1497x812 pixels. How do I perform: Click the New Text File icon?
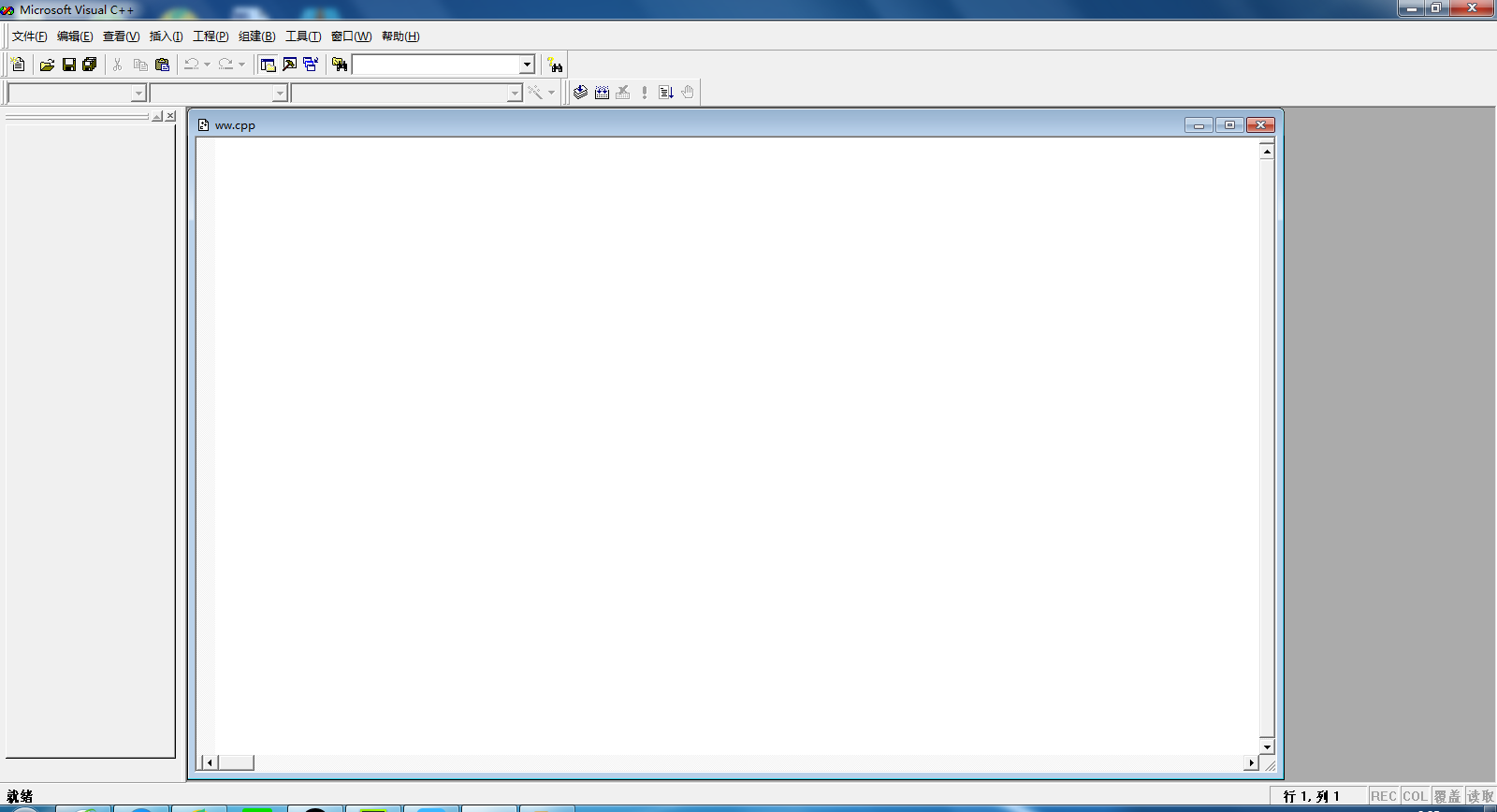pos(18,65)
